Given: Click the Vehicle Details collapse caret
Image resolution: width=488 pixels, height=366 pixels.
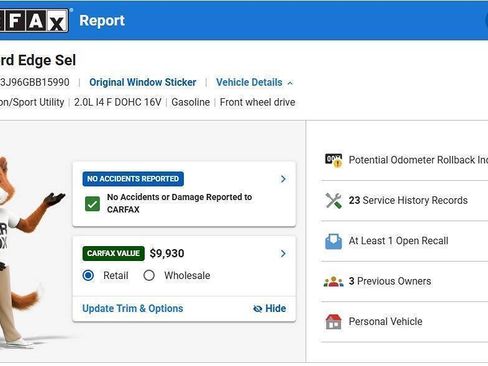Looking at the screenshot, I should 290,83.
